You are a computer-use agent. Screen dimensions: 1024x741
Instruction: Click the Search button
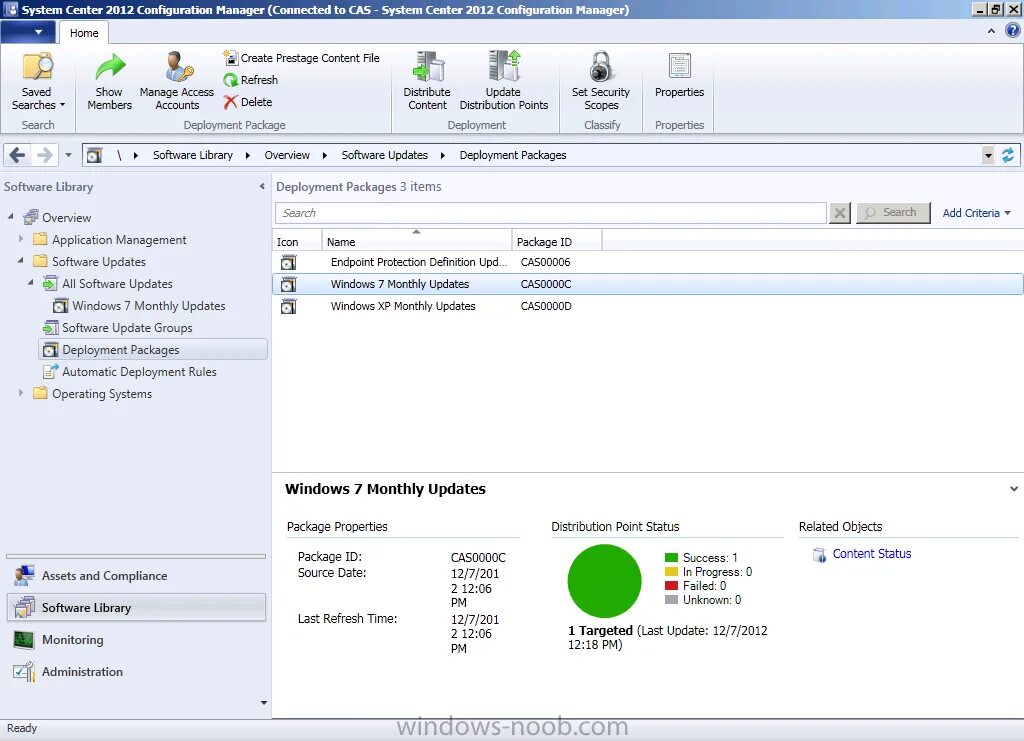[893, 213]
